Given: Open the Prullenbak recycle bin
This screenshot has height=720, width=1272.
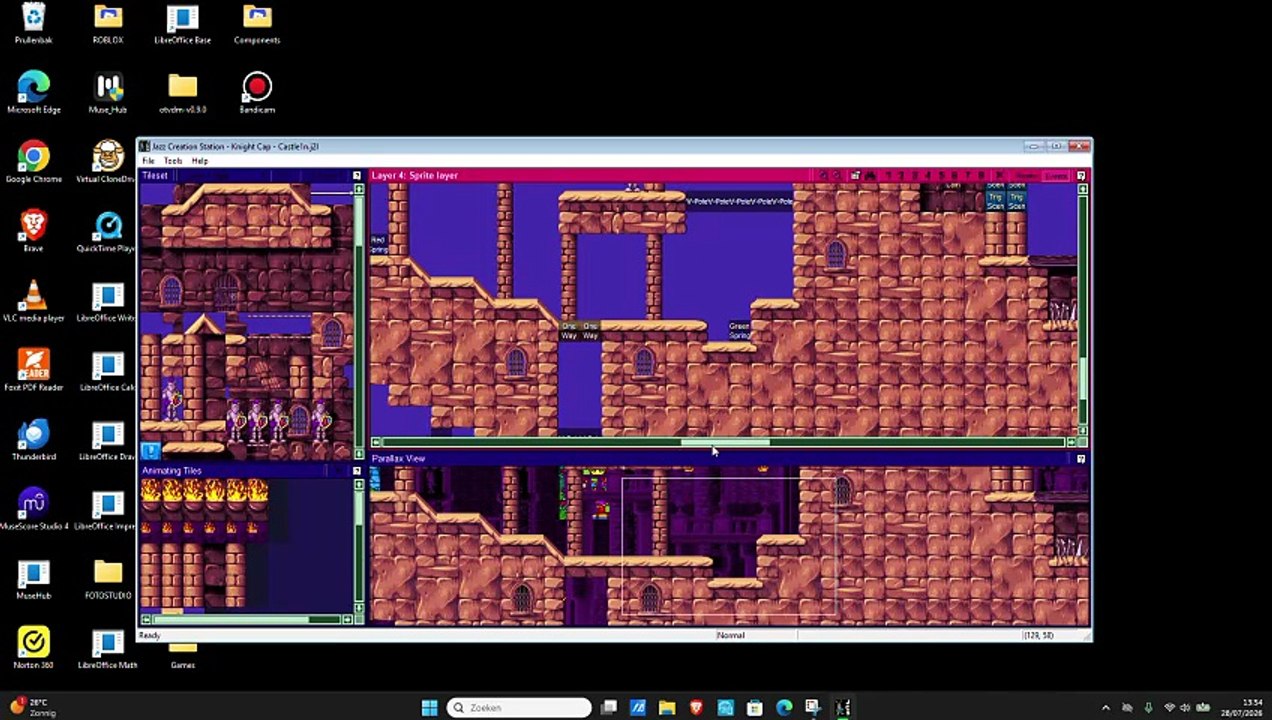Looking at the screenshot, I should [34, 23].
